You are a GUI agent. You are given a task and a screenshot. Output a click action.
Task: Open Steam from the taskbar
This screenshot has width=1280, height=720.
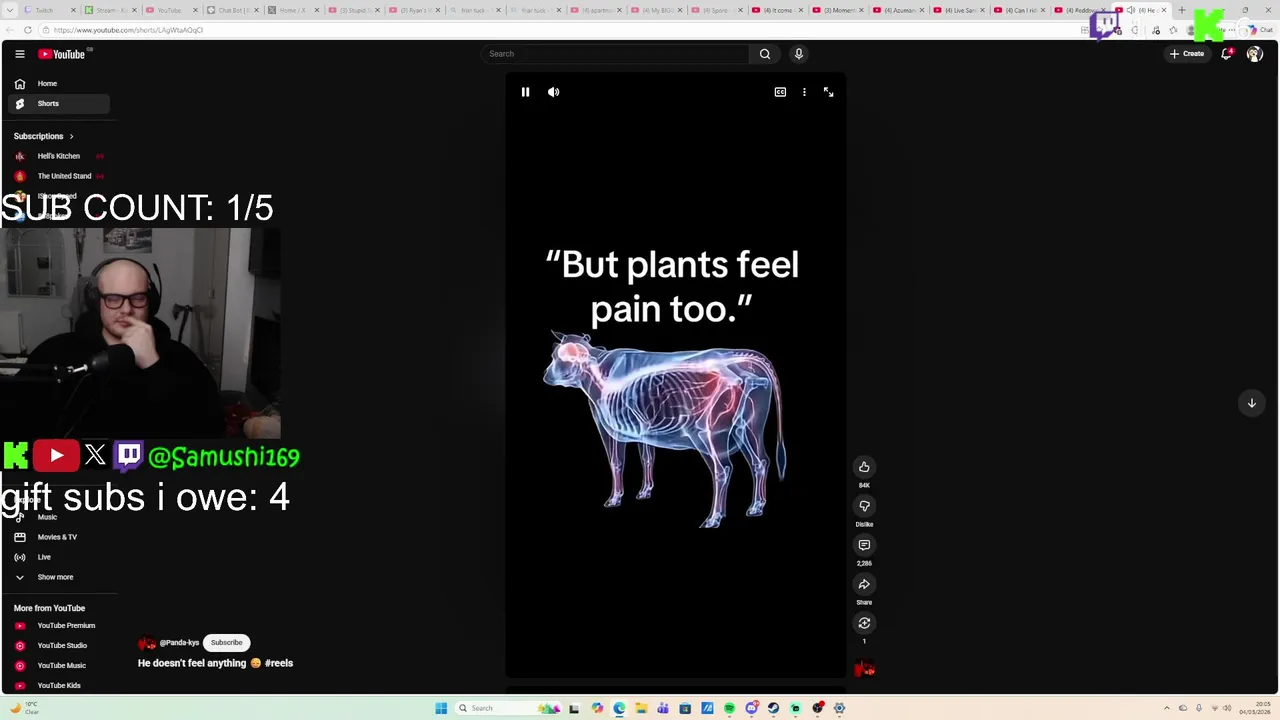tap(773, 708)
